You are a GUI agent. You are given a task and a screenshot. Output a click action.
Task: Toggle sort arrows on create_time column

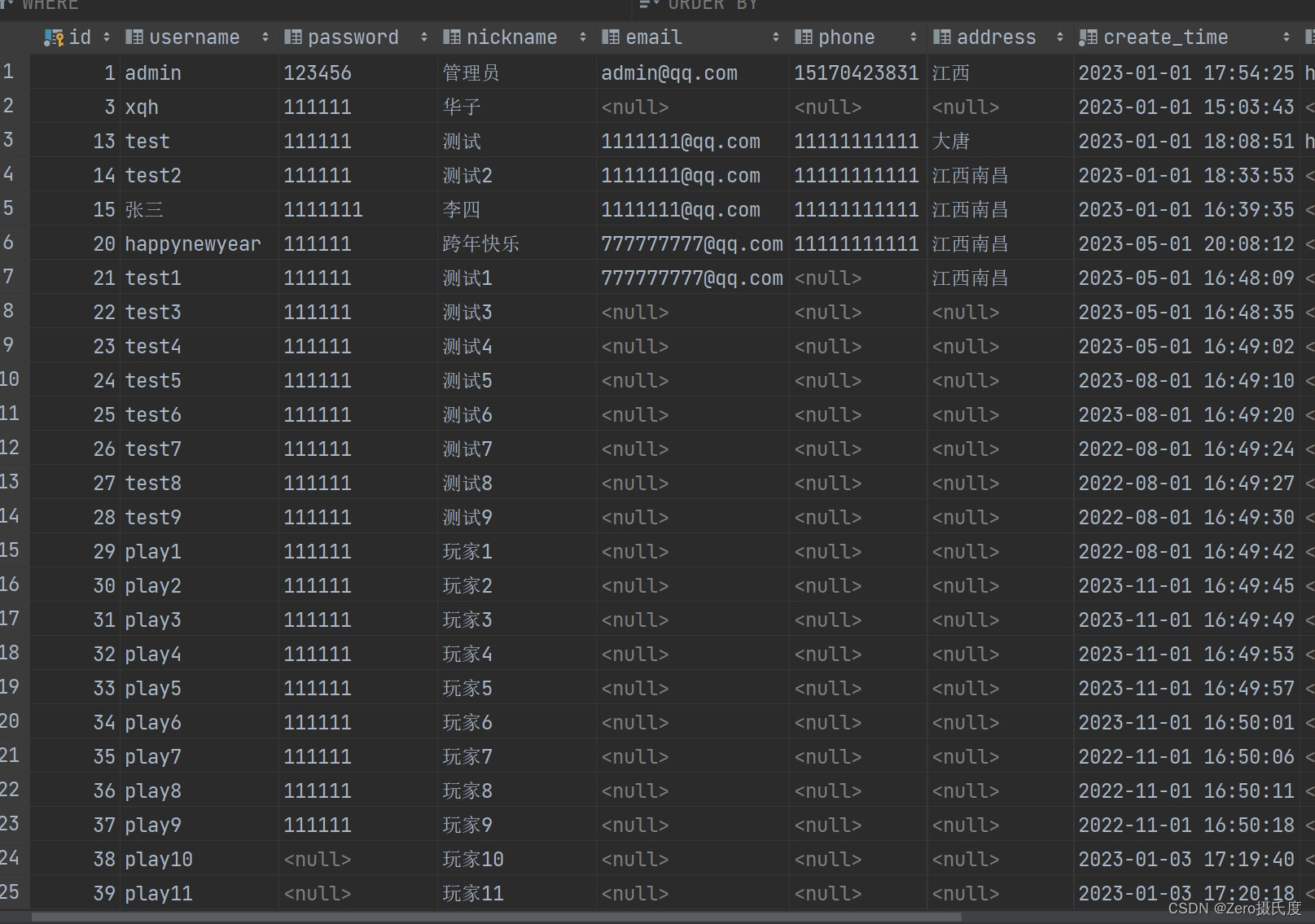(1287, 37)
